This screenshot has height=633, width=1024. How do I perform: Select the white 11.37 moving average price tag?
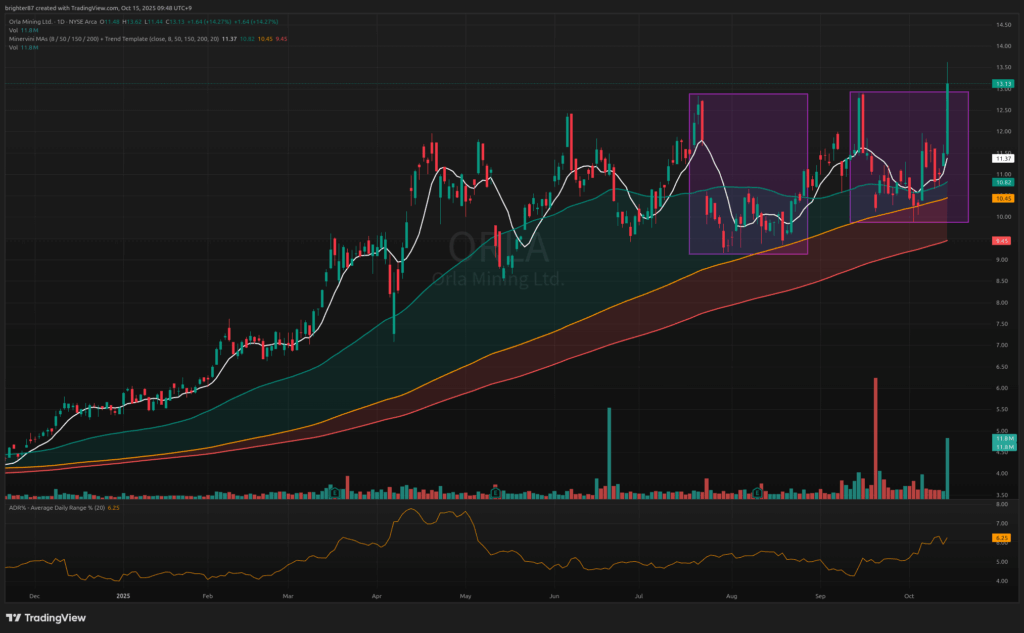tap(1003, 158)
